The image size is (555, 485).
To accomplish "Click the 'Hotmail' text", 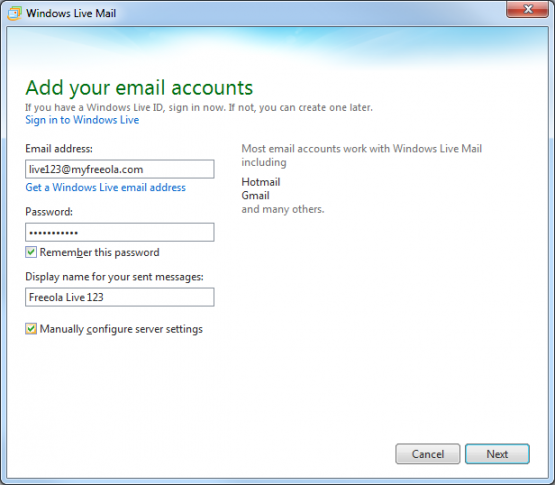I will [261, 182].
